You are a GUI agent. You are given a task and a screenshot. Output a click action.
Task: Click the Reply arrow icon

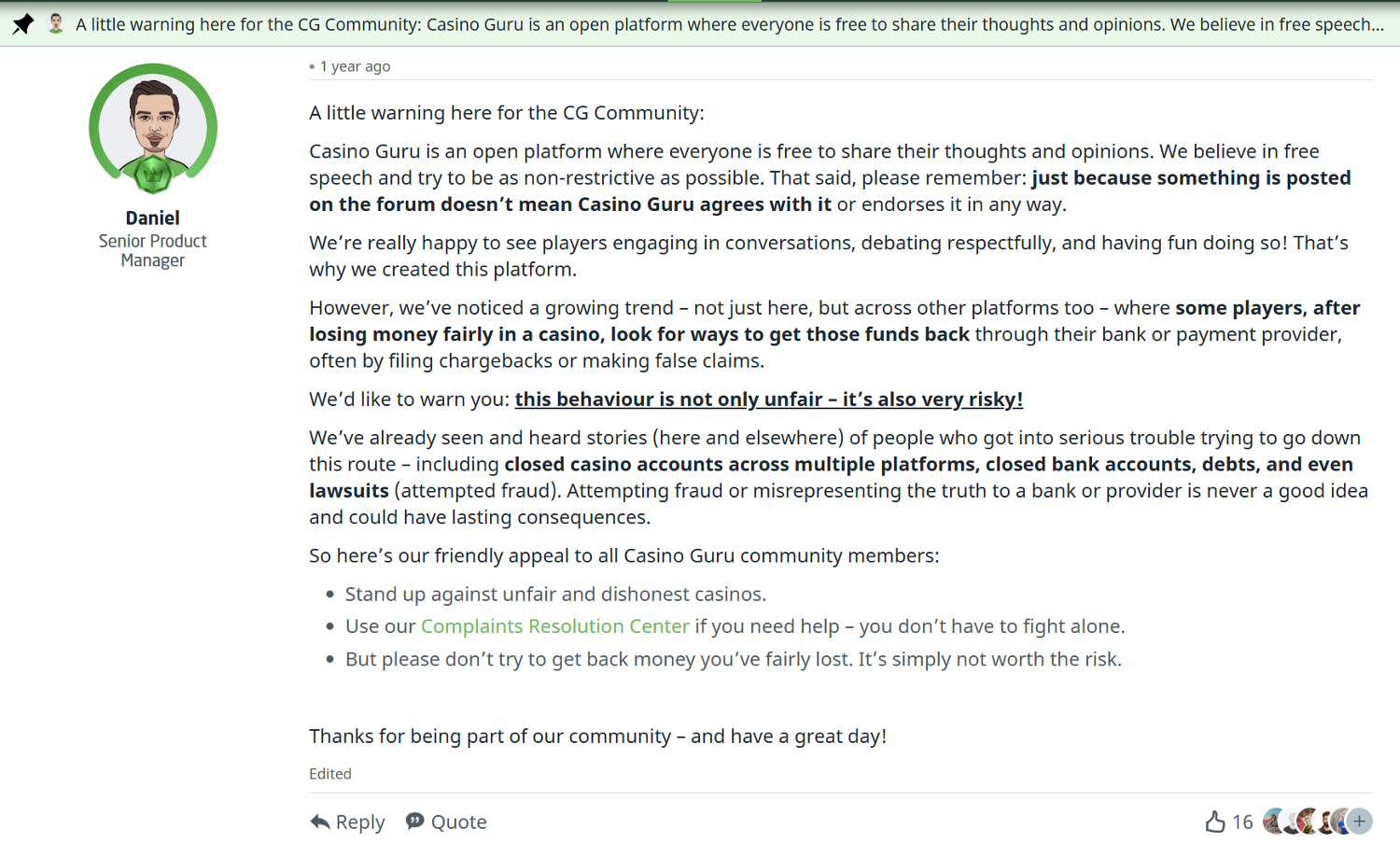pos(320,822)
